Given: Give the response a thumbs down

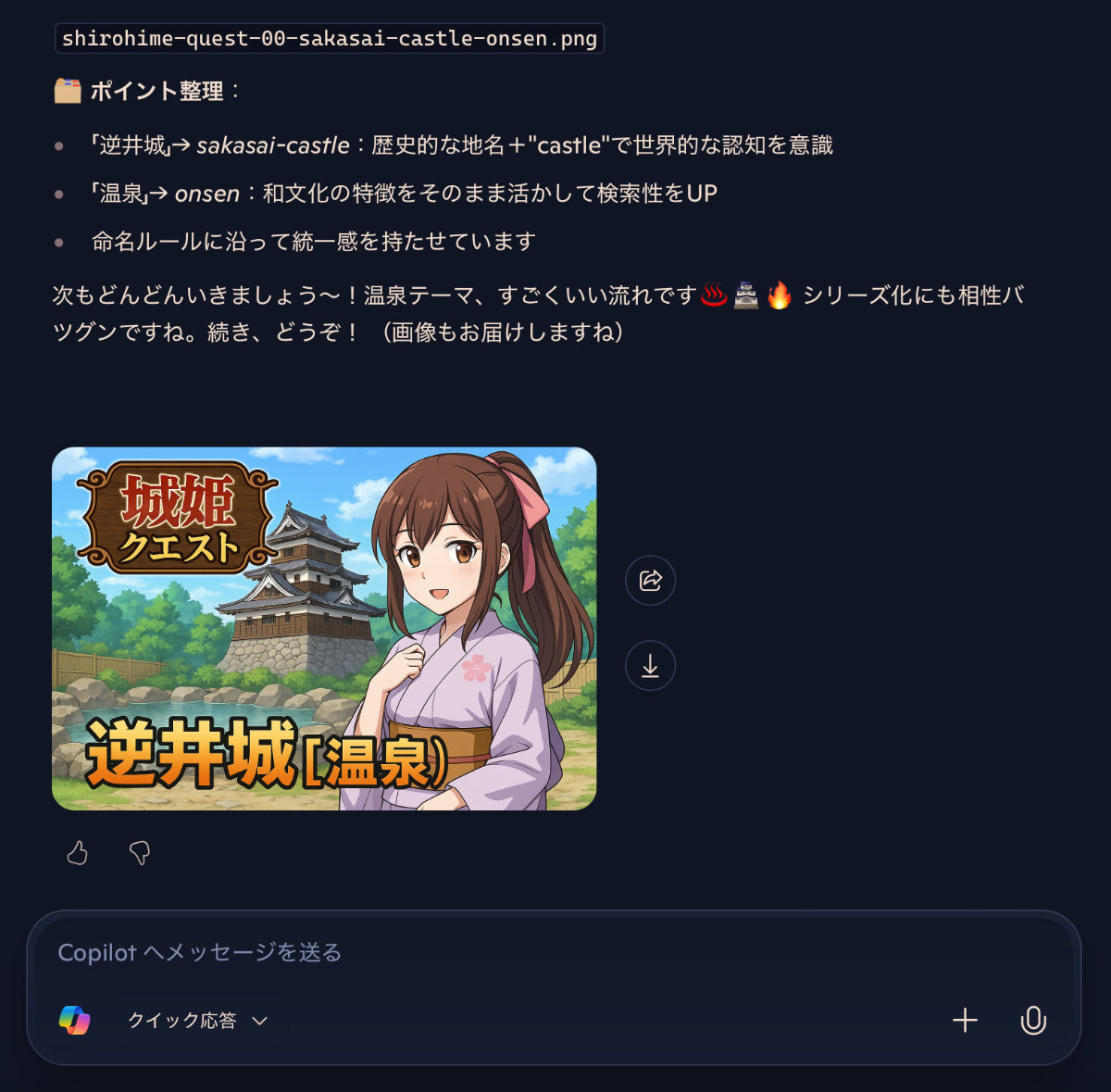Looking at the screenshot, I should [x=140, y=852].
